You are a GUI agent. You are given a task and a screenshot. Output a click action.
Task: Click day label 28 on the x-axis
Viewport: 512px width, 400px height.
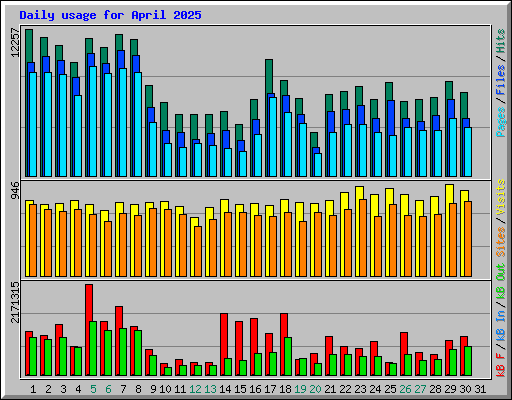(435, 389)
